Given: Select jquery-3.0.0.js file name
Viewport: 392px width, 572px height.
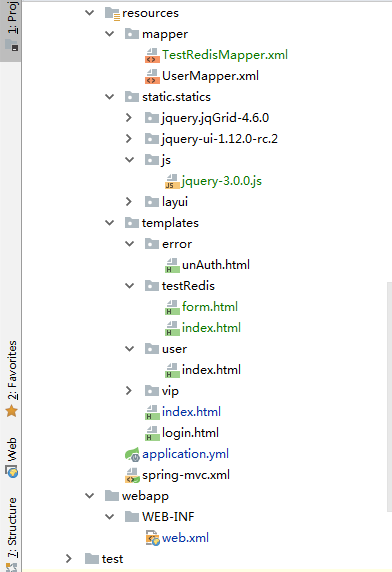Looking at the screenshot, I should coord(222,181).
